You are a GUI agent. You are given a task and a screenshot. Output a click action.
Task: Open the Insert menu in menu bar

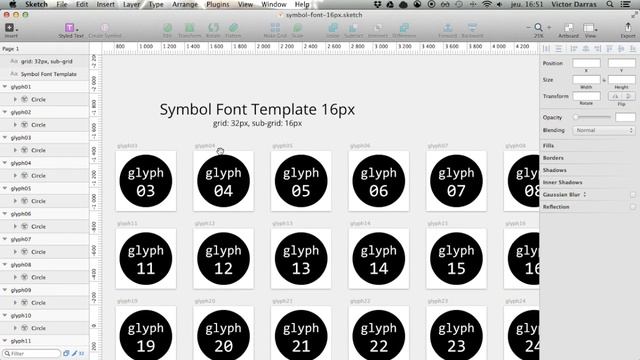105,4
